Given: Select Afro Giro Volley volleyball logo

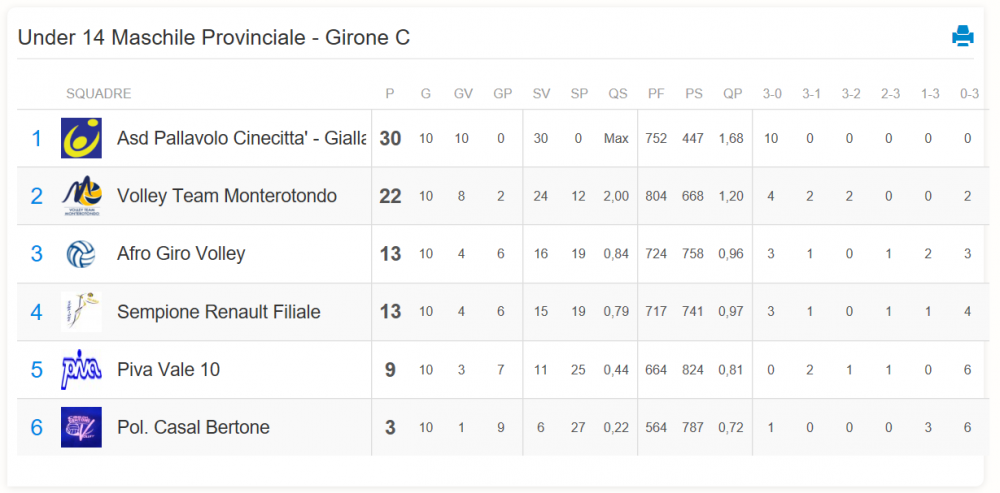Looking at the screenshot, I should (81, 254).
